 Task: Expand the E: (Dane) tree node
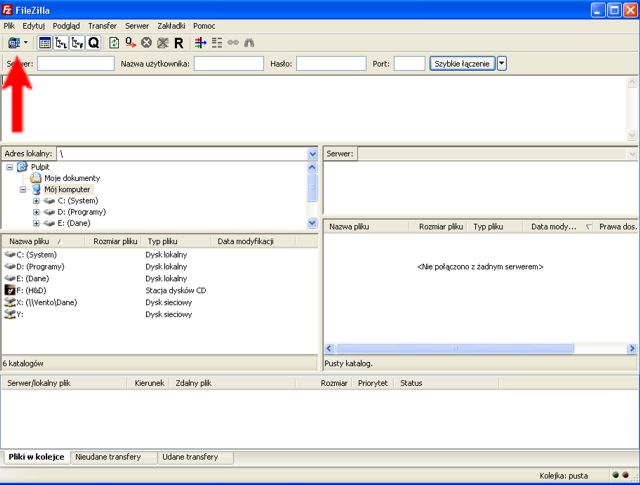[x=36, y=223]
